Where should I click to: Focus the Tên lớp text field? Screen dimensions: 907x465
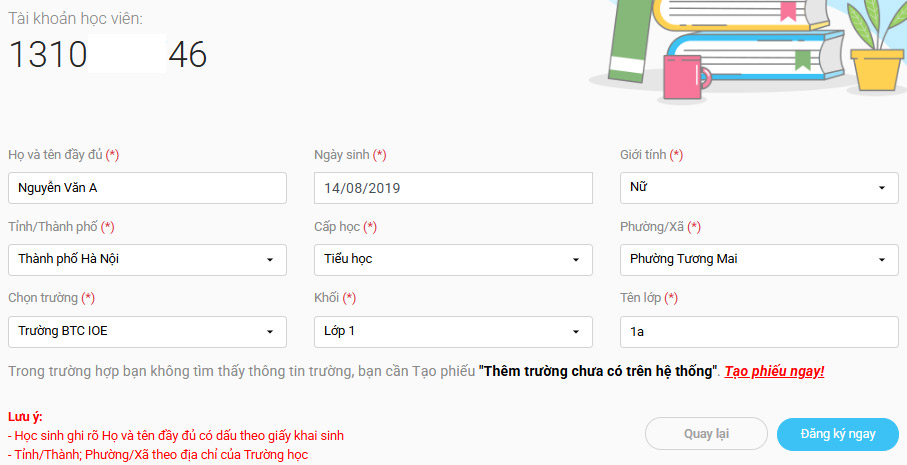point(759,331)
